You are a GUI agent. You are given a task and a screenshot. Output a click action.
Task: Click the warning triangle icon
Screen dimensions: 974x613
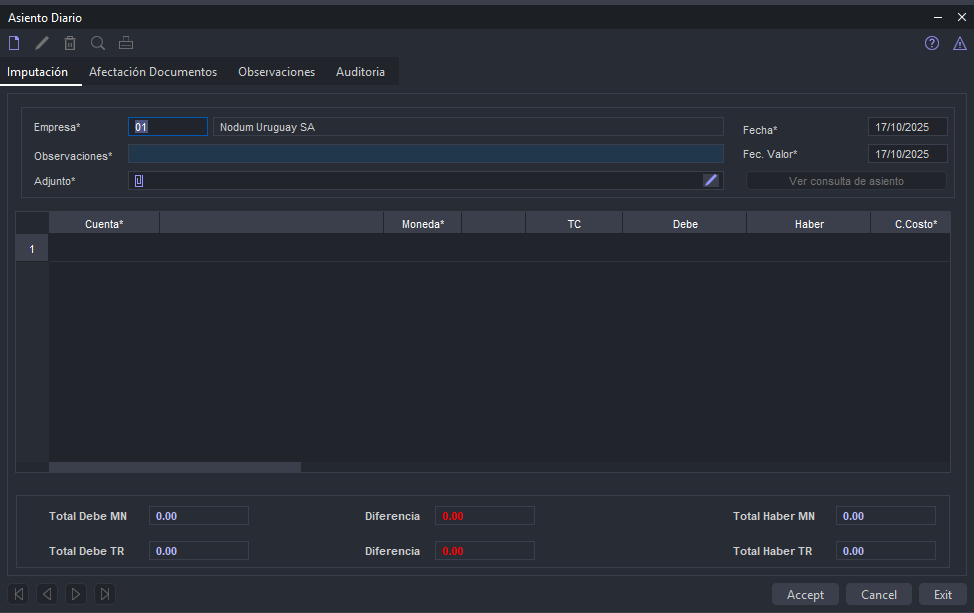(959, 43)
